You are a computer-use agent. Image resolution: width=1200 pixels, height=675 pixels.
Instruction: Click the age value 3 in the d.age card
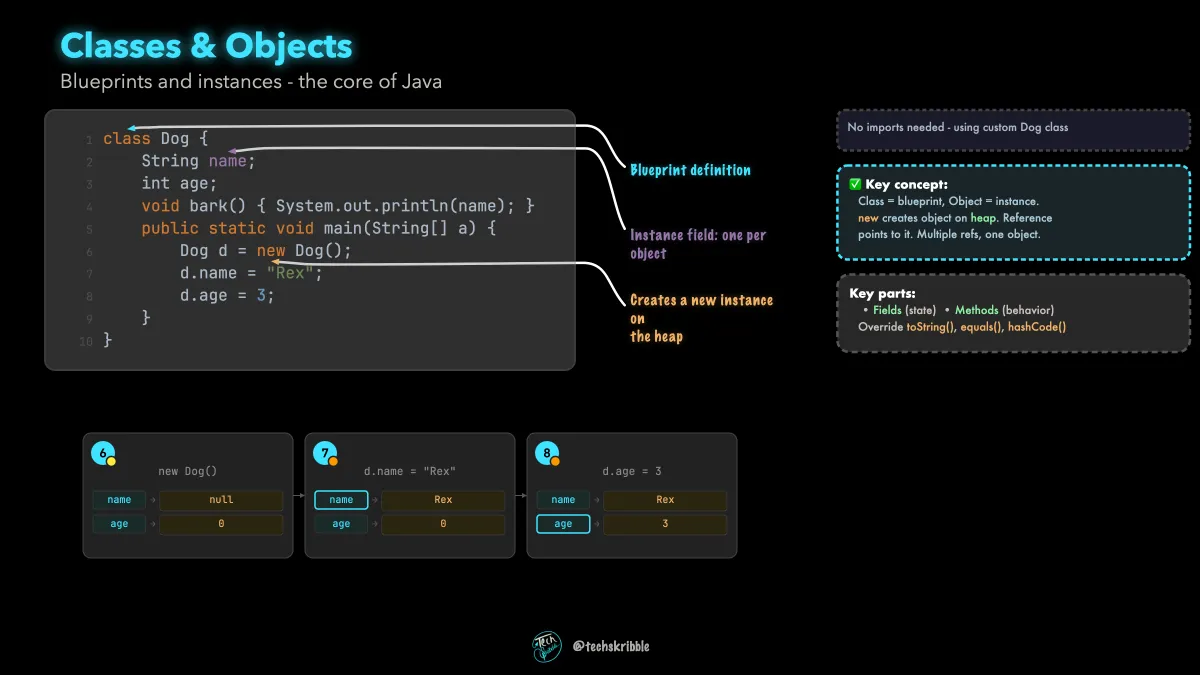(665, 524)
